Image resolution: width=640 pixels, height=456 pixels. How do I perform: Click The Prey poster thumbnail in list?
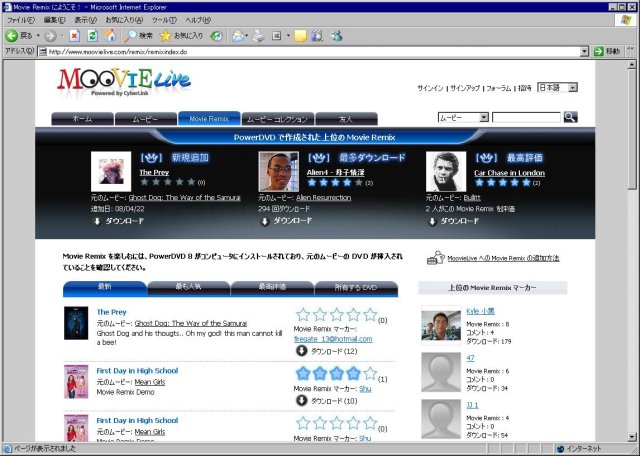[76, 323]
